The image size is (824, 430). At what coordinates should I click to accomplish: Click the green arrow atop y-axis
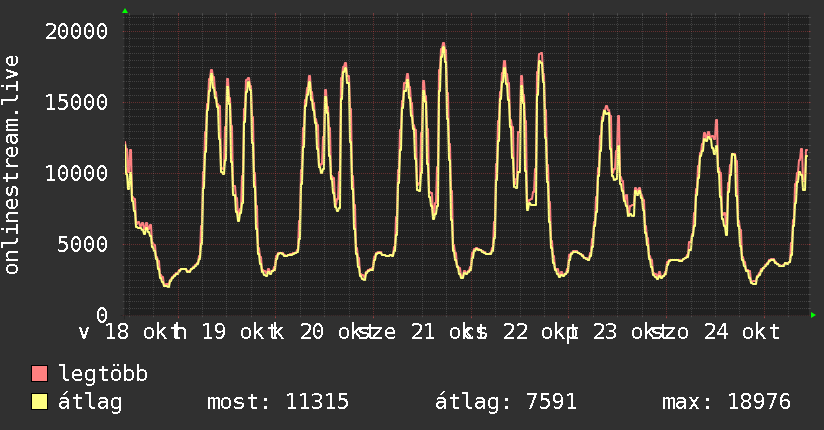point(125,11)
